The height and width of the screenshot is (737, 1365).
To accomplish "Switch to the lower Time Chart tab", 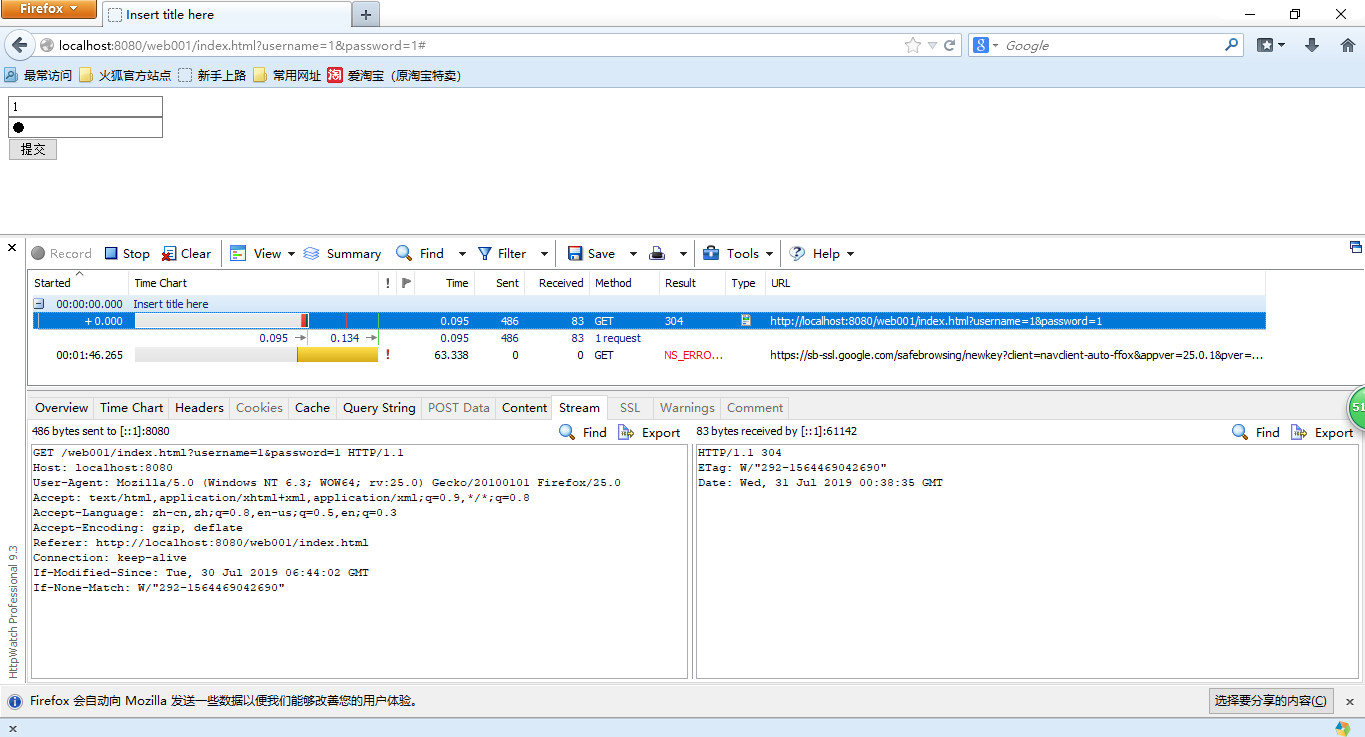I will [x=131, y=407].
